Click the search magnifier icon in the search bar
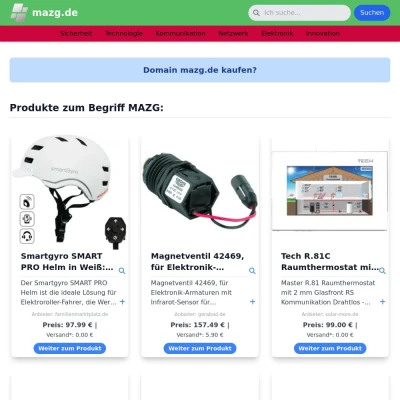 pos(256,13)
